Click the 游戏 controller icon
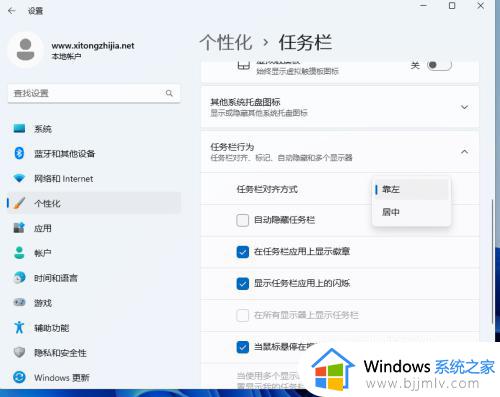The width and height of the screenshot is (500, 397). pos(19,302)
